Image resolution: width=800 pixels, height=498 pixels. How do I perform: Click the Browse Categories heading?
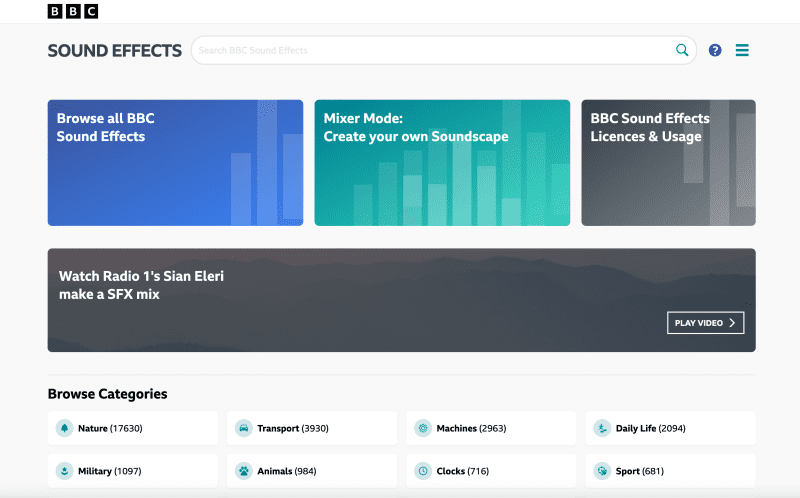[108, 394]
